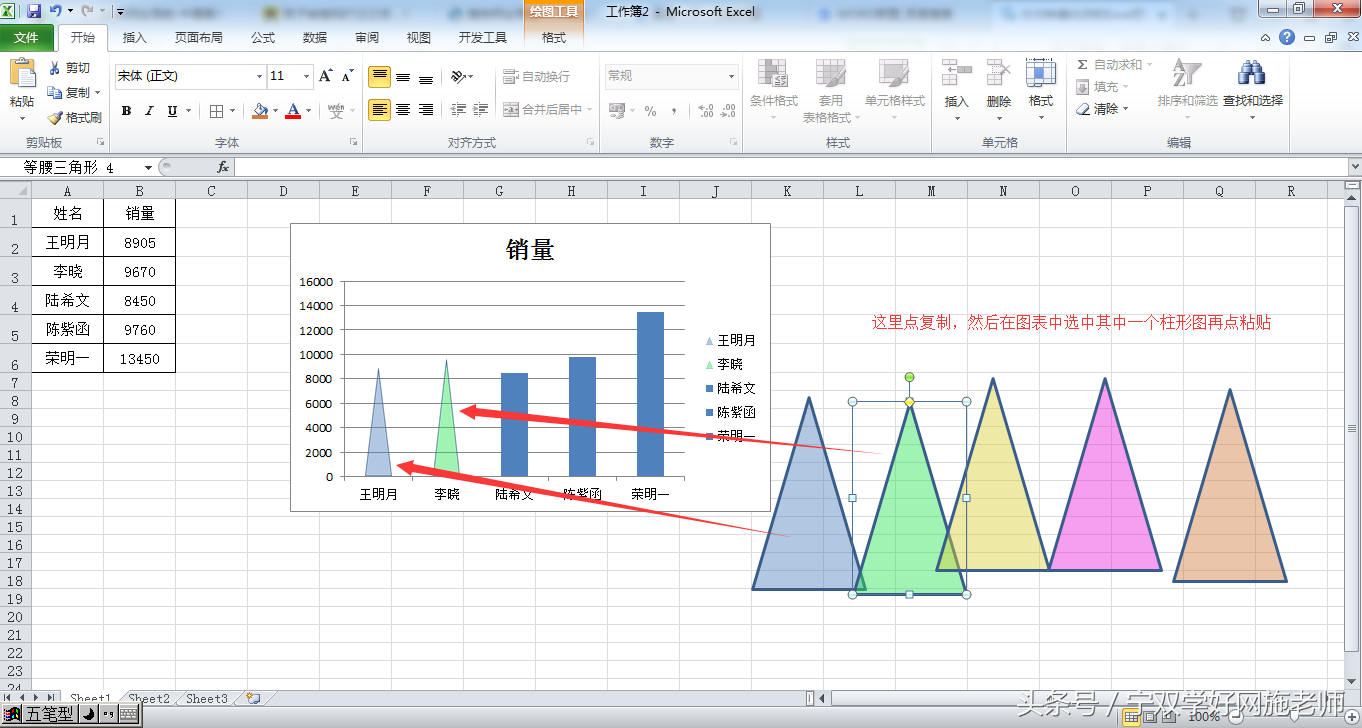Decrease decimal places
This screenshot has height=728, width=1362.
click(729, 111)
